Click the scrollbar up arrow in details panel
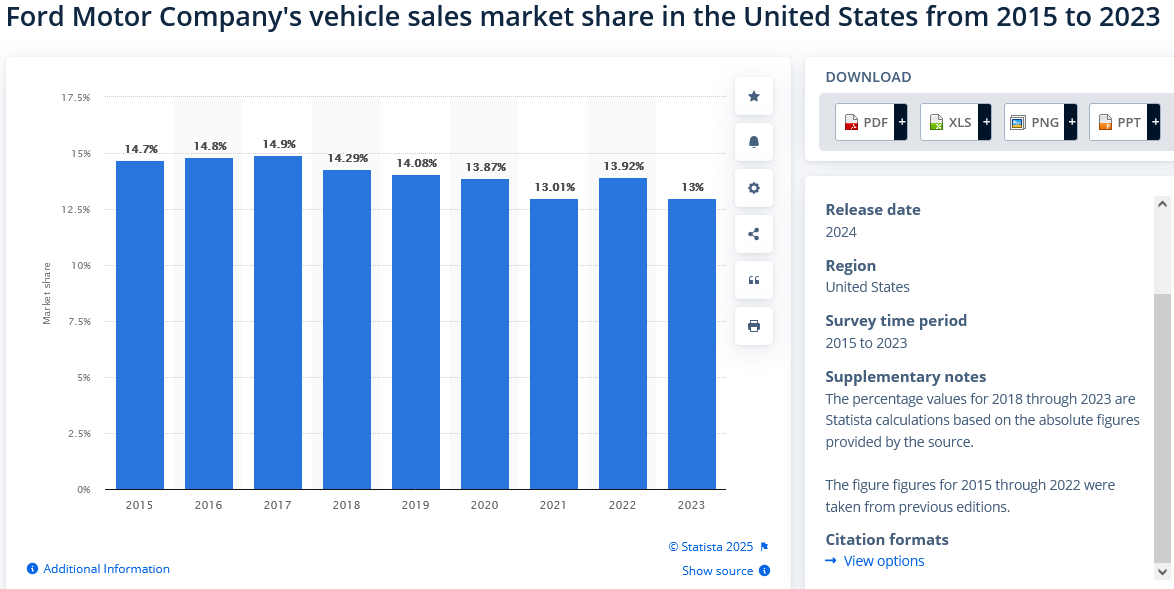This screenshot has width=1174, height=589. coord(1162,203)
